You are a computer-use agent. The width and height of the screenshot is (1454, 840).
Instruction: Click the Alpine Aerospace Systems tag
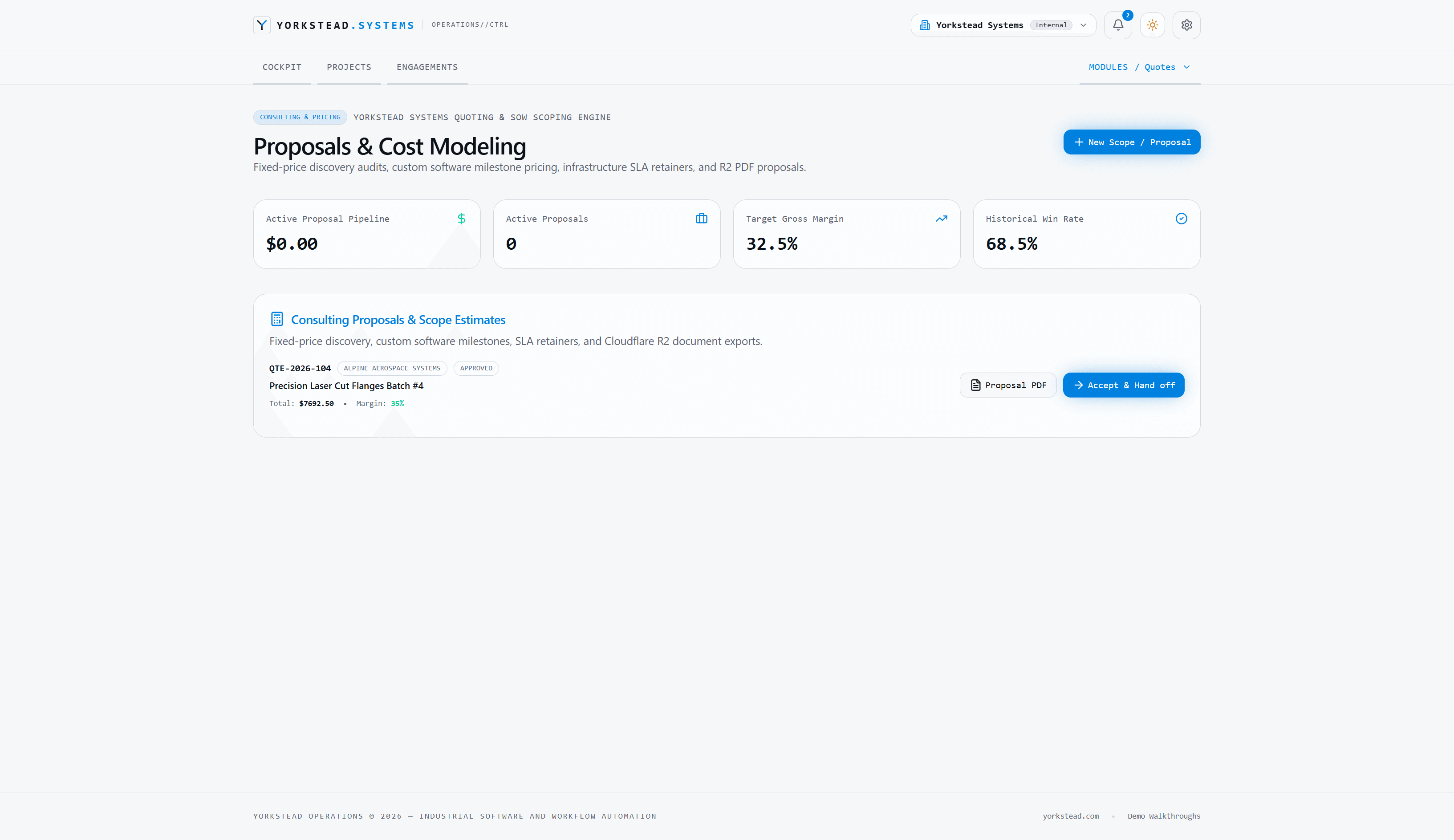coord(392,368)
